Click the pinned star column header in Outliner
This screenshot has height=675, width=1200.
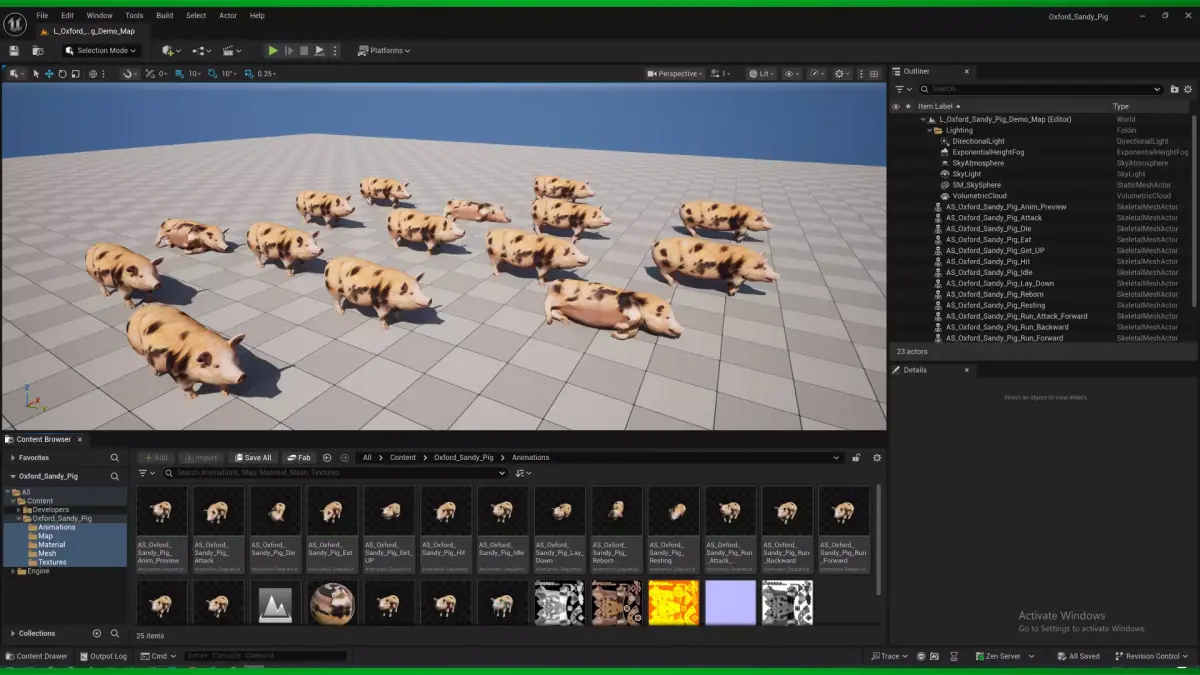[x=908, y=106]
